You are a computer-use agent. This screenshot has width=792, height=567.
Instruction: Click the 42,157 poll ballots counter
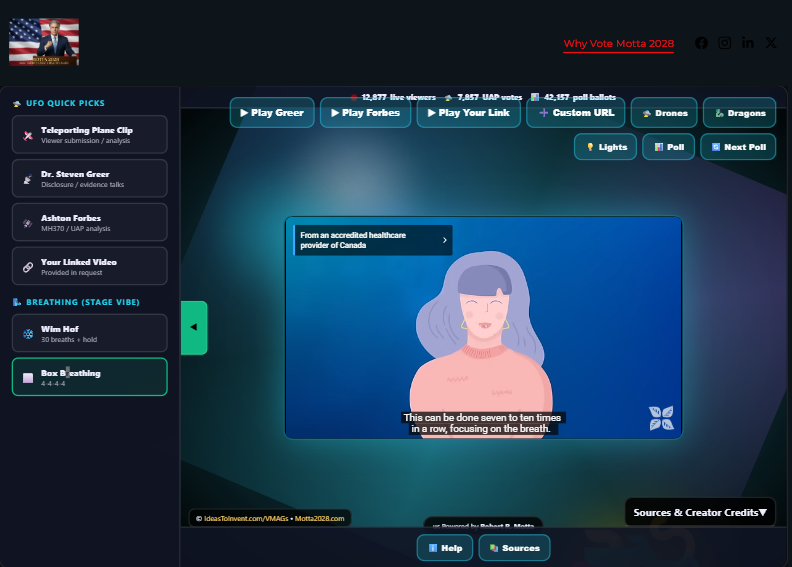click(573, 97)
